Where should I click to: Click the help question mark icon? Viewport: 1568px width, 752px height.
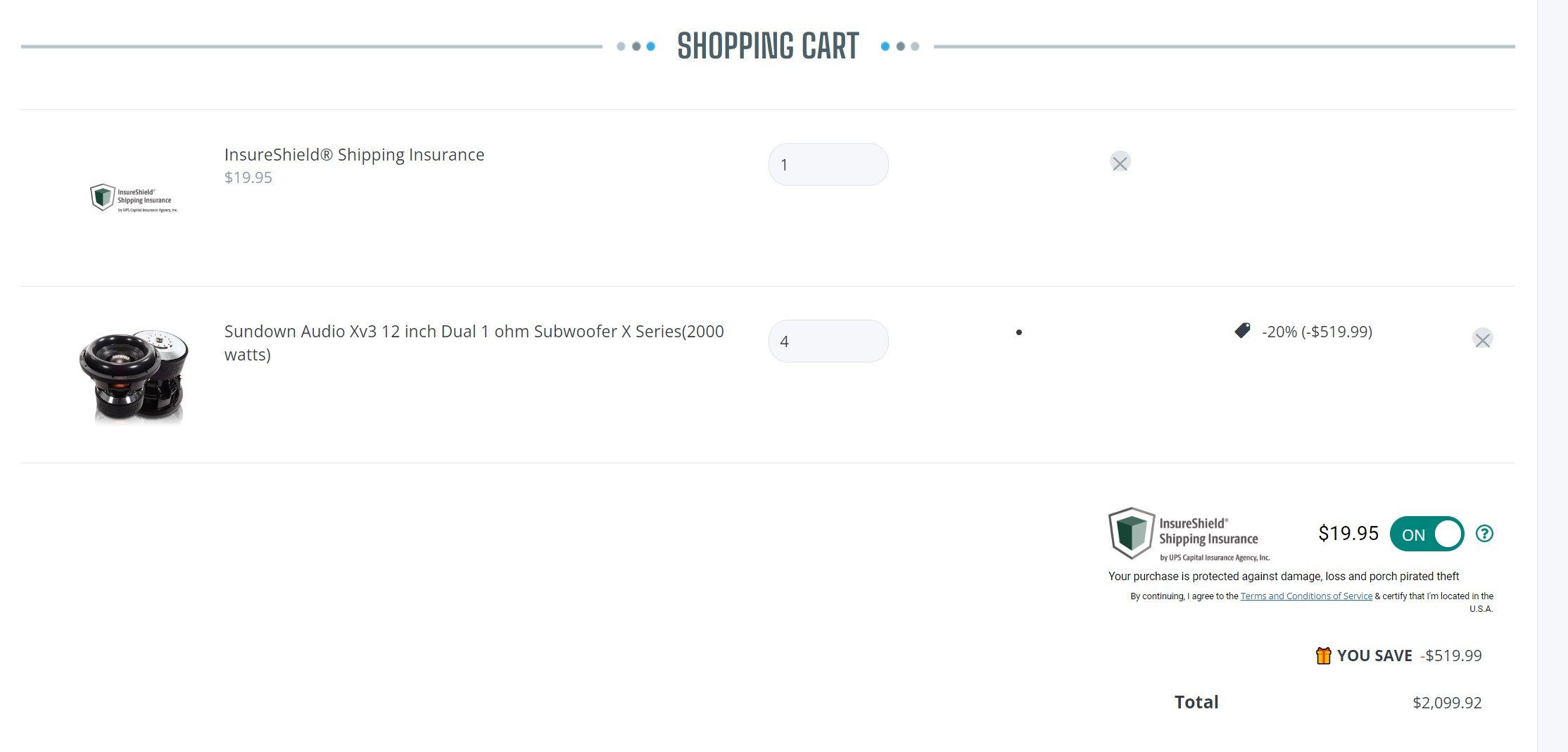1484,534
